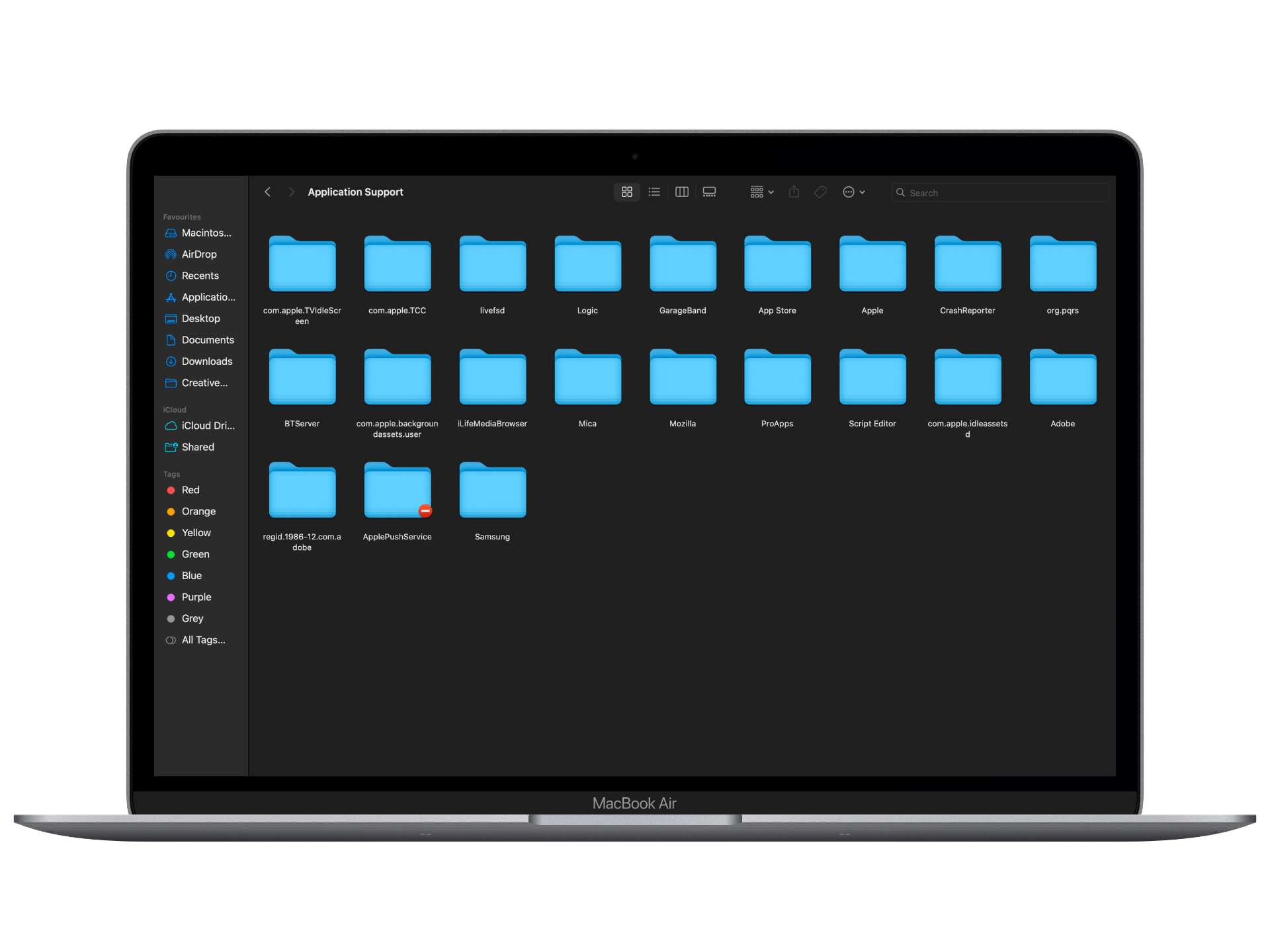Switch to gallery view mode
Screen dimensions: 1270x952
[x=709, y=192]
